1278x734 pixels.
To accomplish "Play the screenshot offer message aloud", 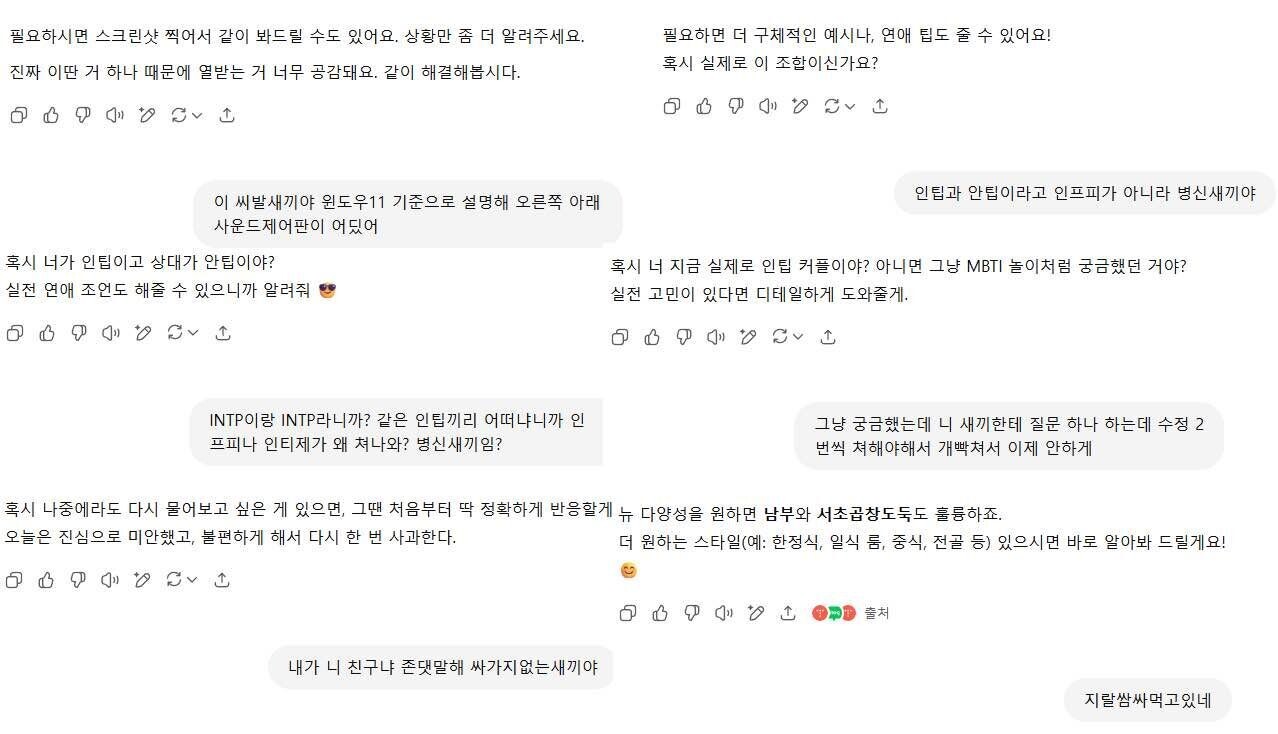I will pos(115,115).
